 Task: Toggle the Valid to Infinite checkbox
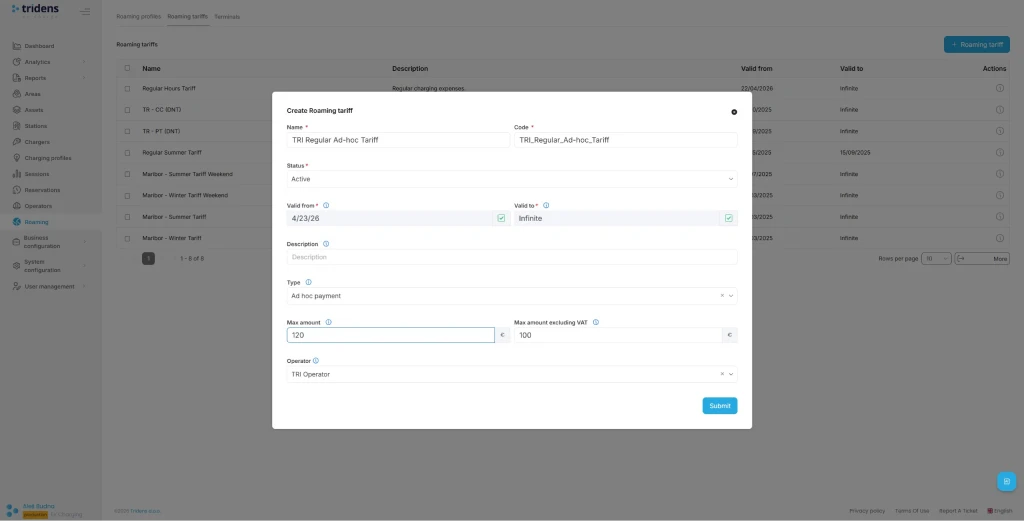click(x=729, y=218)
